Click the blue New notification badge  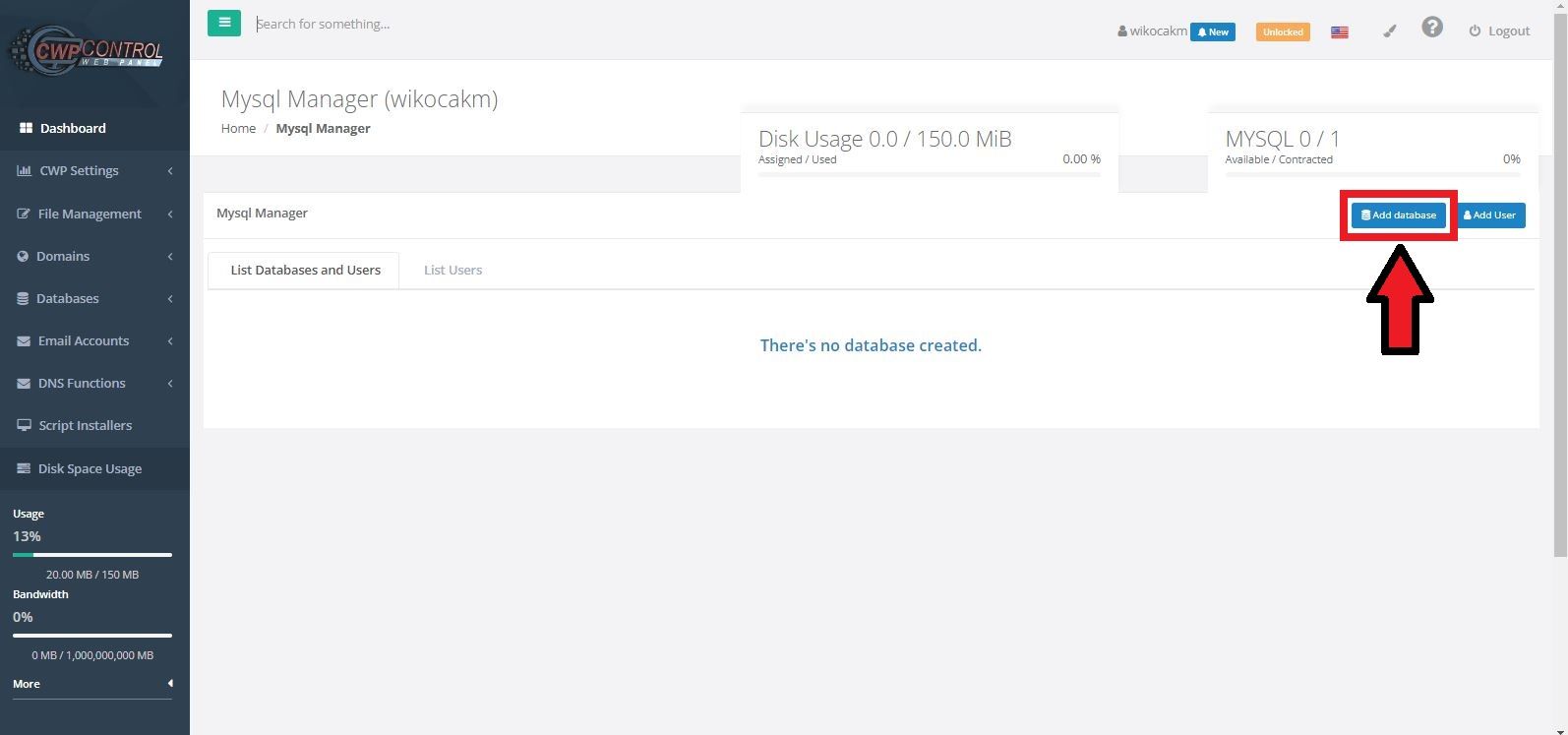(1213, 31)
